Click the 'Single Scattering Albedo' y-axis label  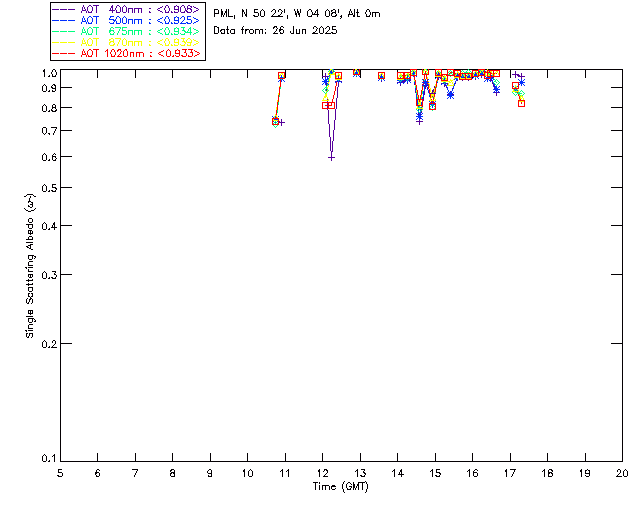coord(30,266)
